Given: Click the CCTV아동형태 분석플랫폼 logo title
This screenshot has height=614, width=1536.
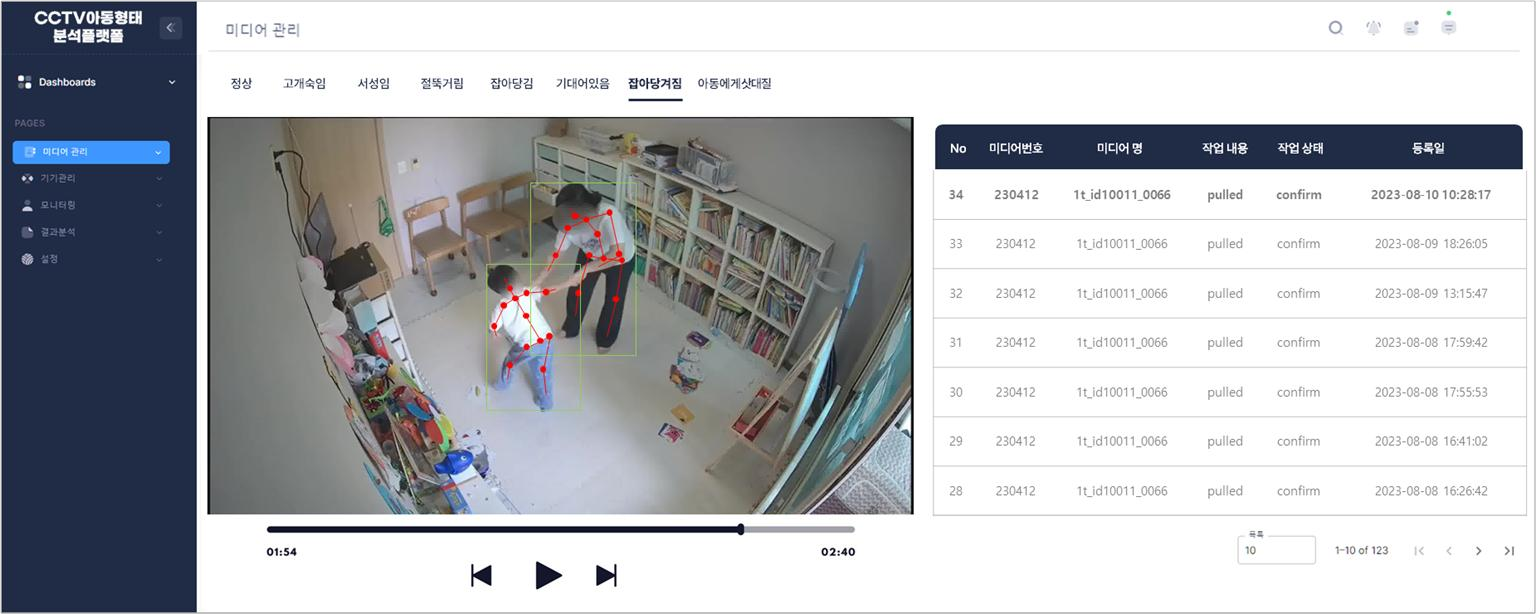Looking at the screenshot, I should coord(89,27).
